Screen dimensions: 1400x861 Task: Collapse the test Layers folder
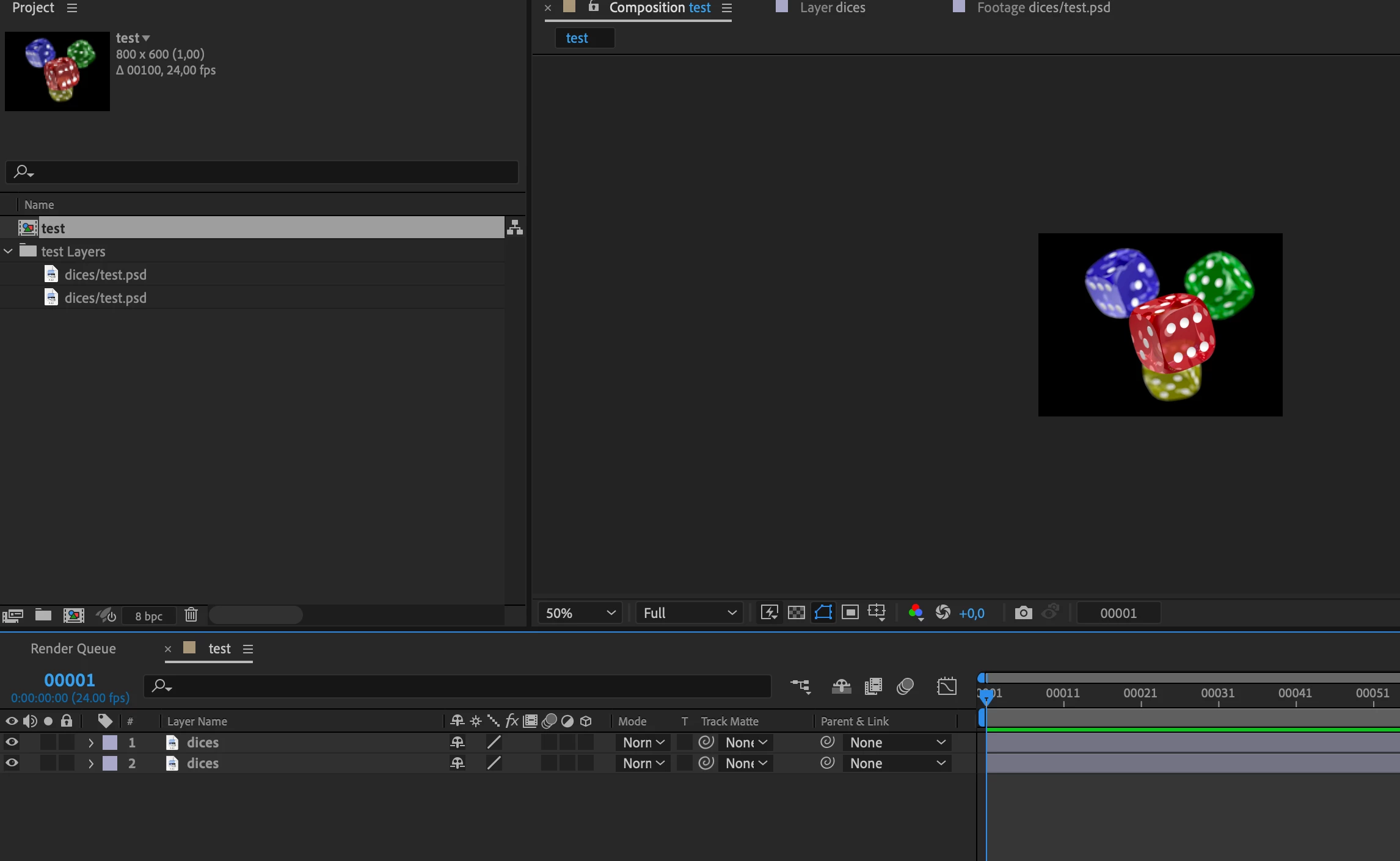[9, 252]
